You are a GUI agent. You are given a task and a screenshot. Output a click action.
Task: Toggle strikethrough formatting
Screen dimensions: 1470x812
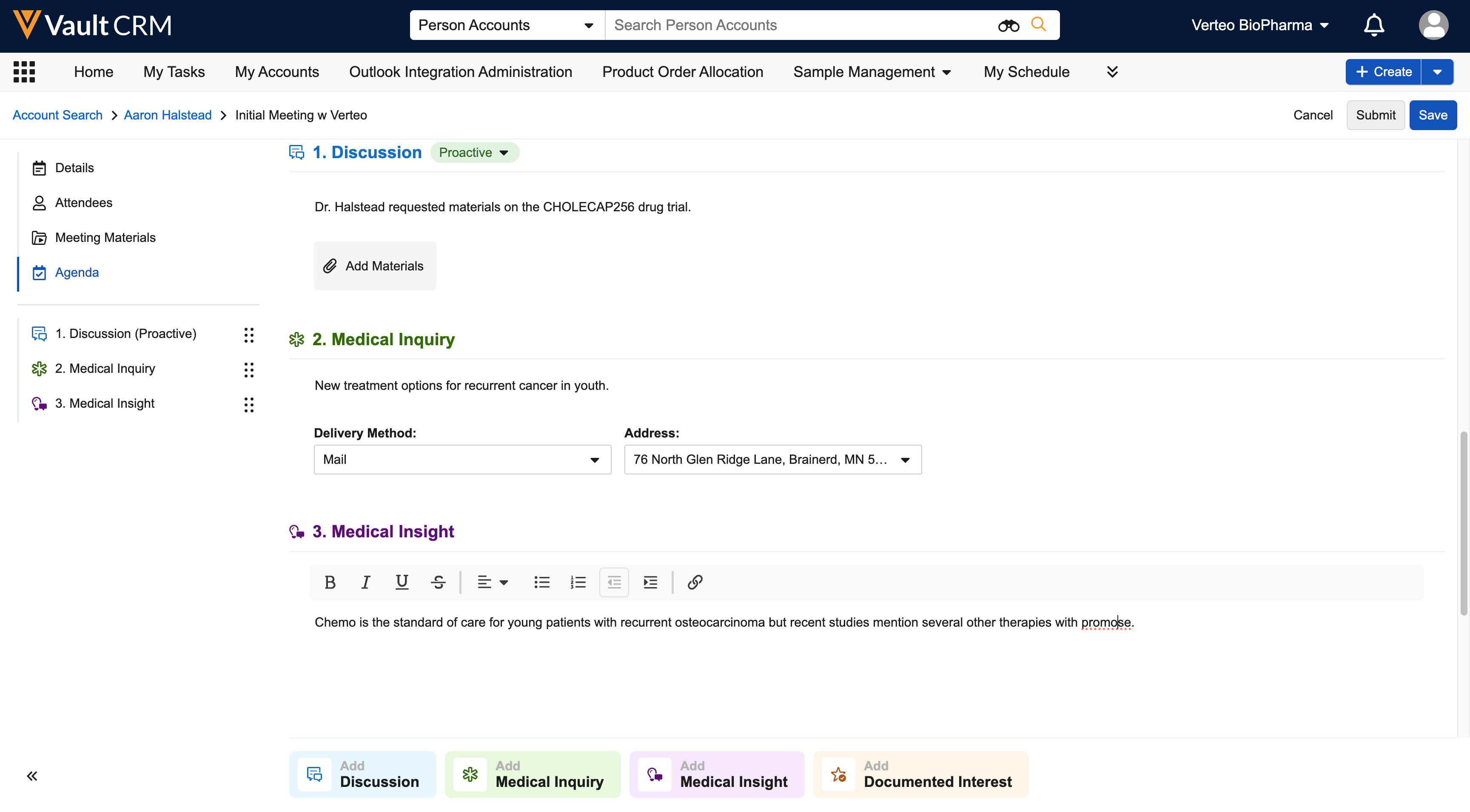pos(438,582)
